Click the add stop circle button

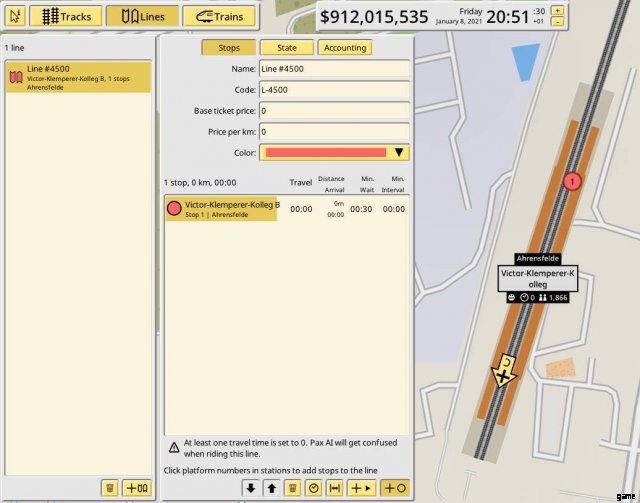point(395,488)
